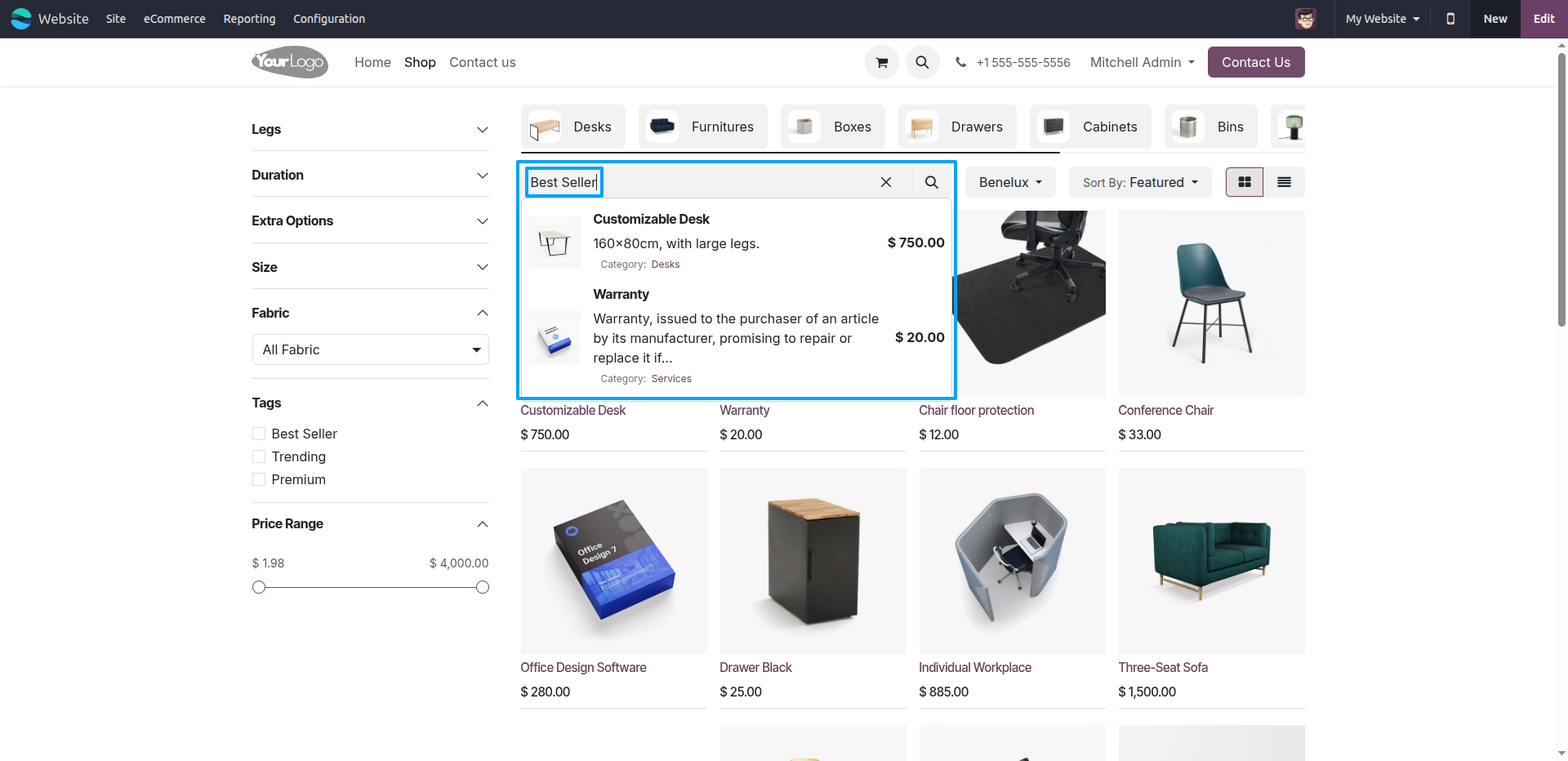Collapse the Tags filter section
Image resolution: width=1568 pixels, height=761 pixels.
[370, 403]
